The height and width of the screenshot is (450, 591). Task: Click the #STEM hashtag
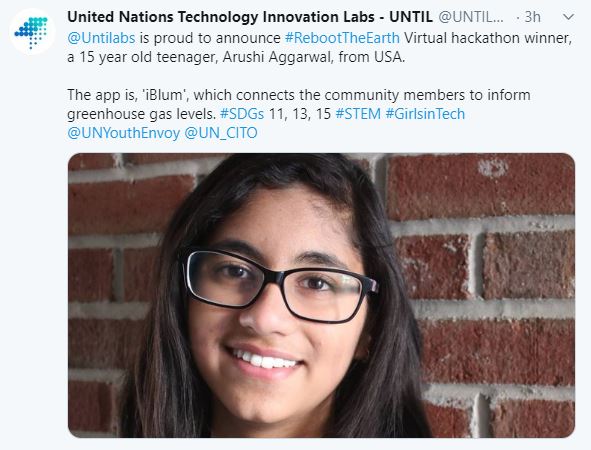click(x=358, y=114)
